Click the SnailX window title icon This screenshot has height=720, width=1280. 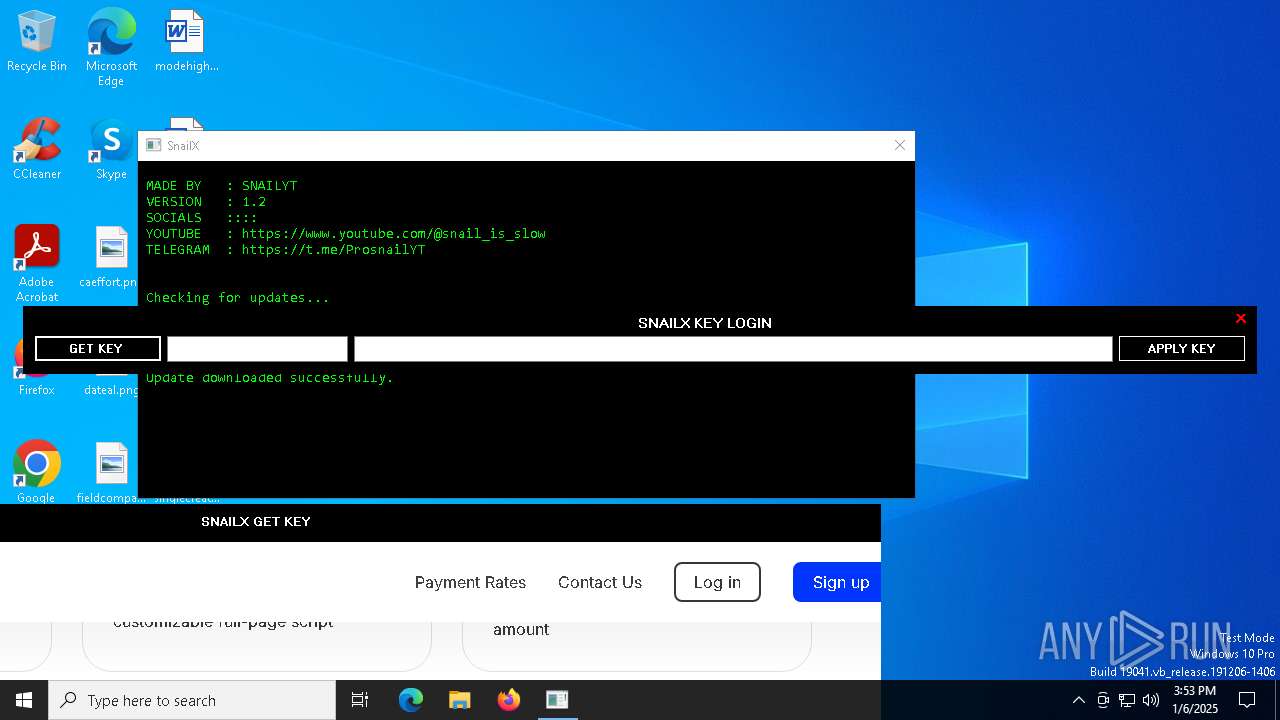click(x=153, y=145)
